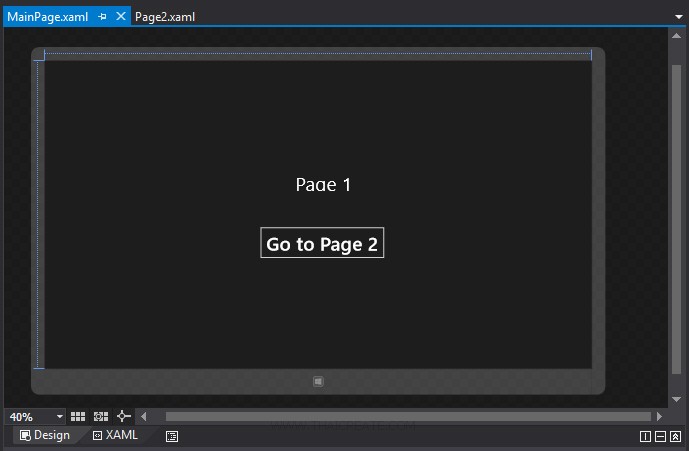Viewport: 689px width, 451px height.
Task: Click the scroll left arrow
Action: tap(143, 416)
